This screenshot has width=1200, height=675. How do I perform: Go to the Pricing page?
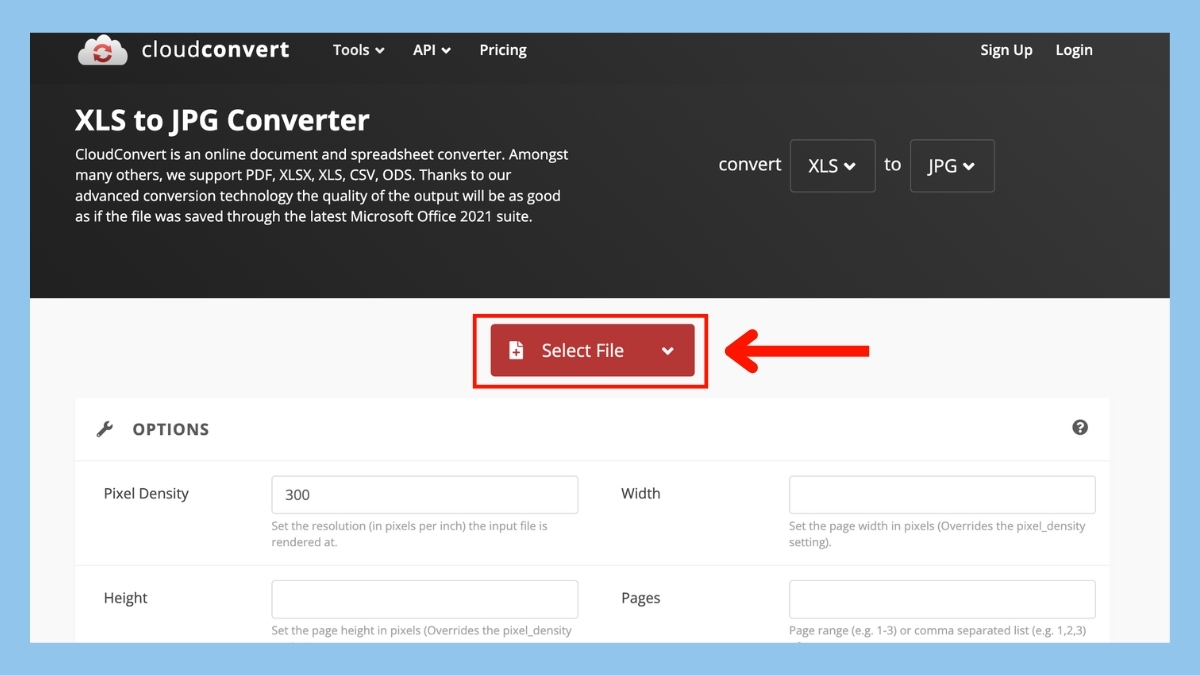tap(503, 50)
